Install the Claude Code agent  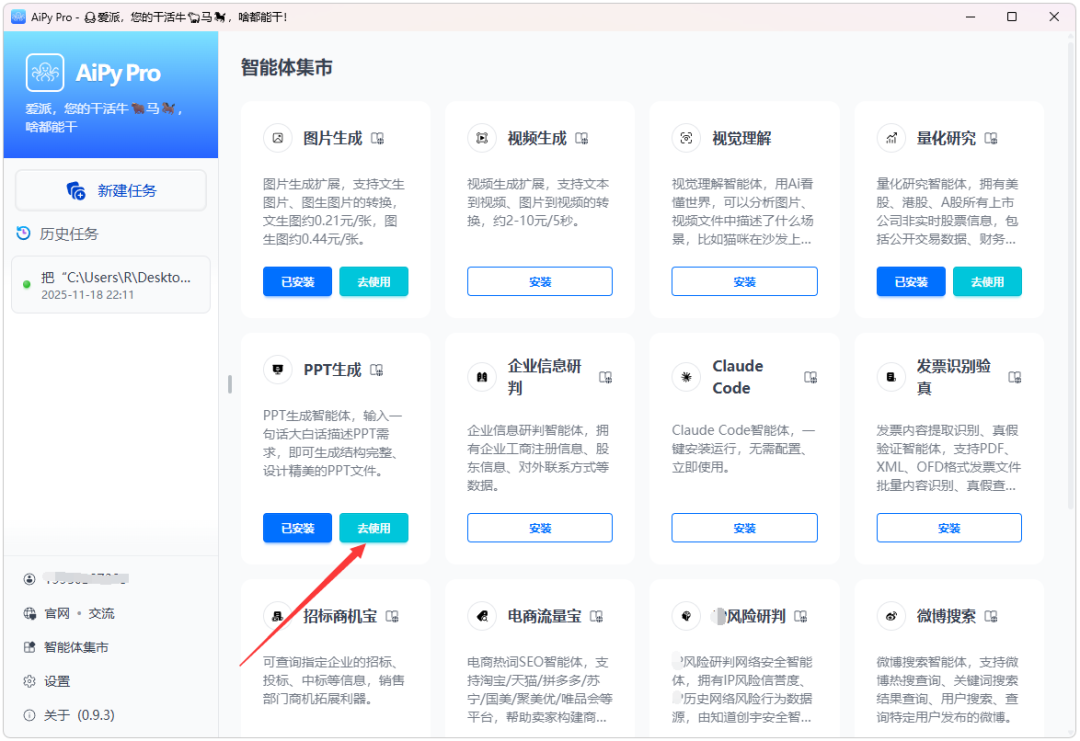point(745,528)
